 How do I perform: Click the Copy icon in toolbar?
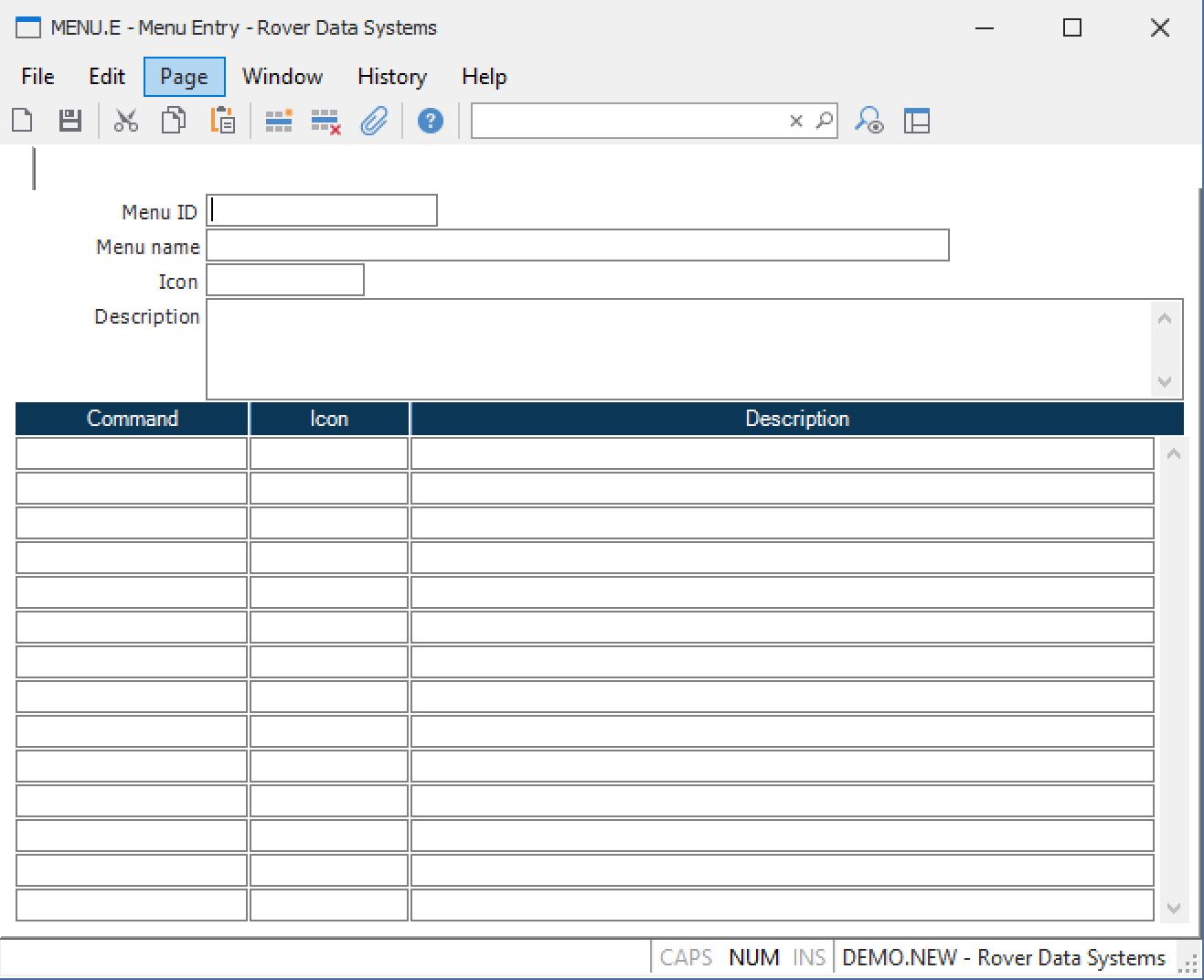[173, 121]
